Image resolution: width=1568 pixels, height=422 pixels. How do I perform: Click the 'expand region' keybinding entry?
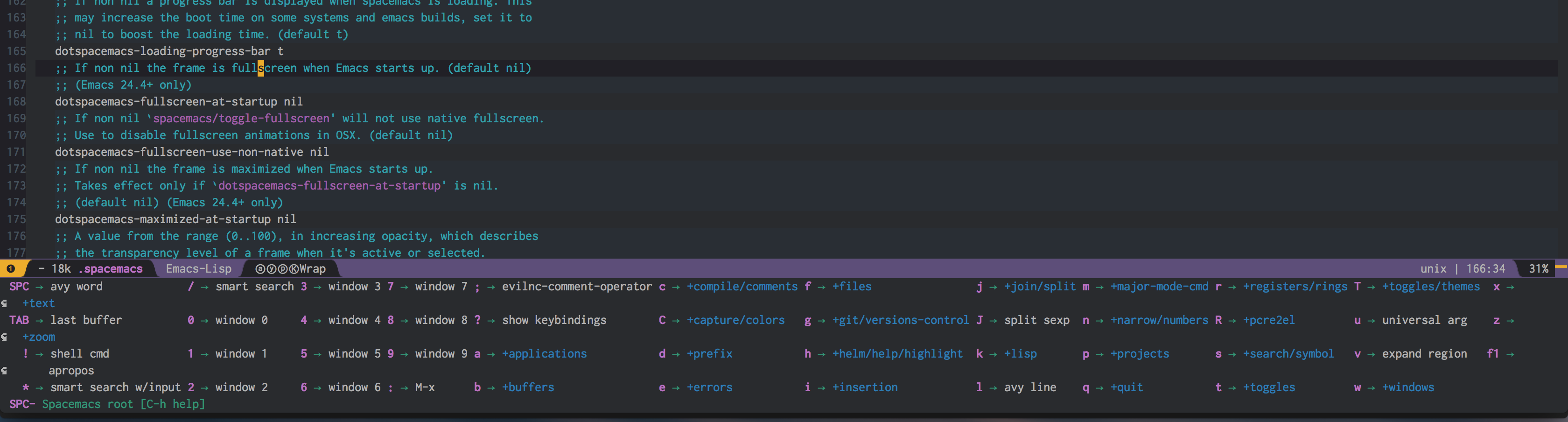tap(1424, 353)
